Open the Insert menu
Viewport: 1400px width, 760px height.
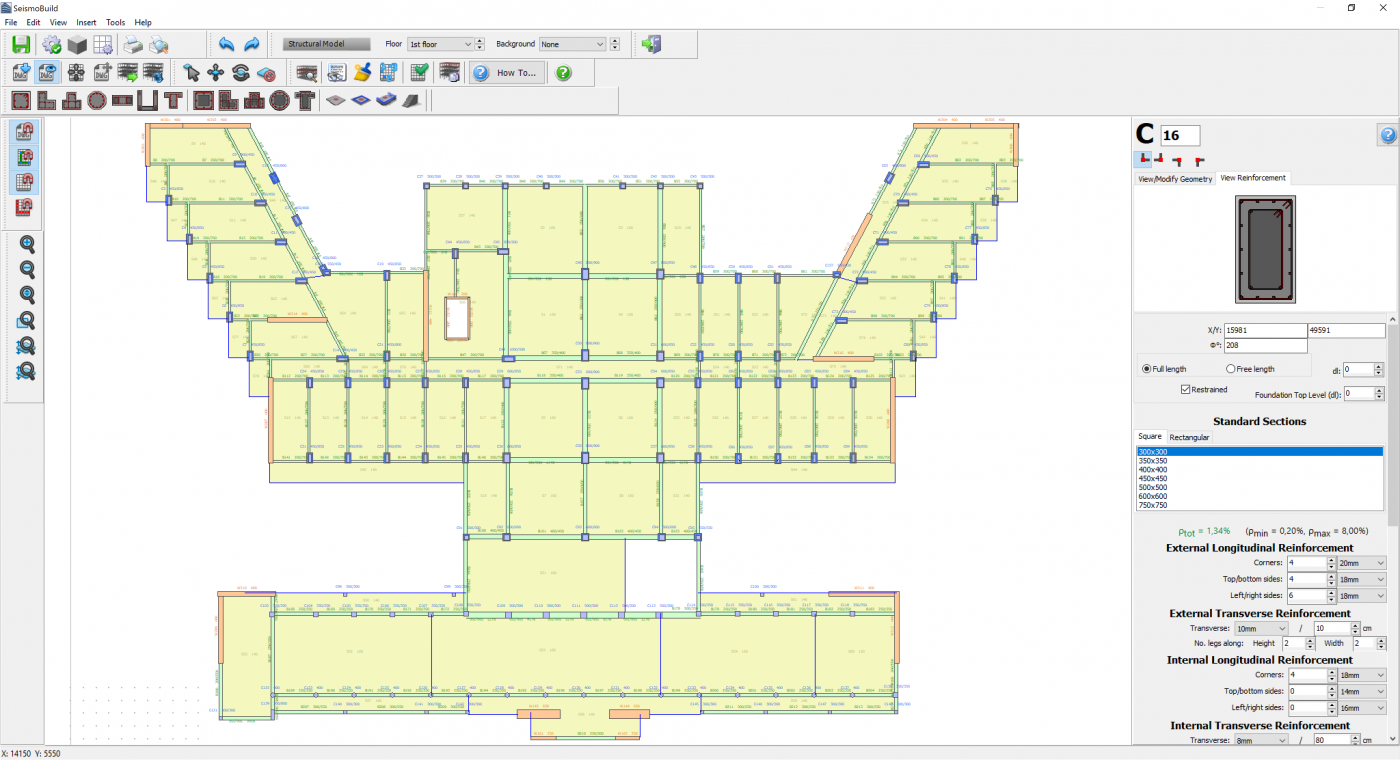86,22
